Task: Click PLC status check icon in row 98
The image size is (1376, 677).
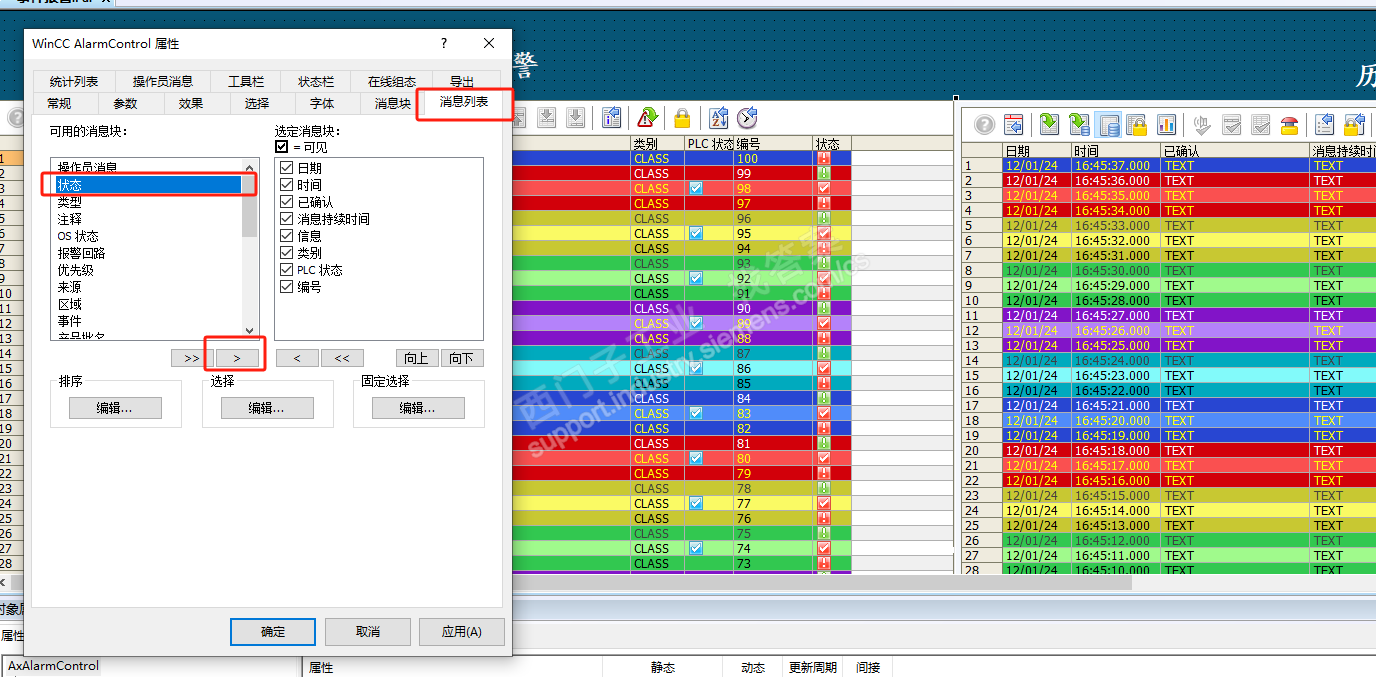Action: point(696,188)
